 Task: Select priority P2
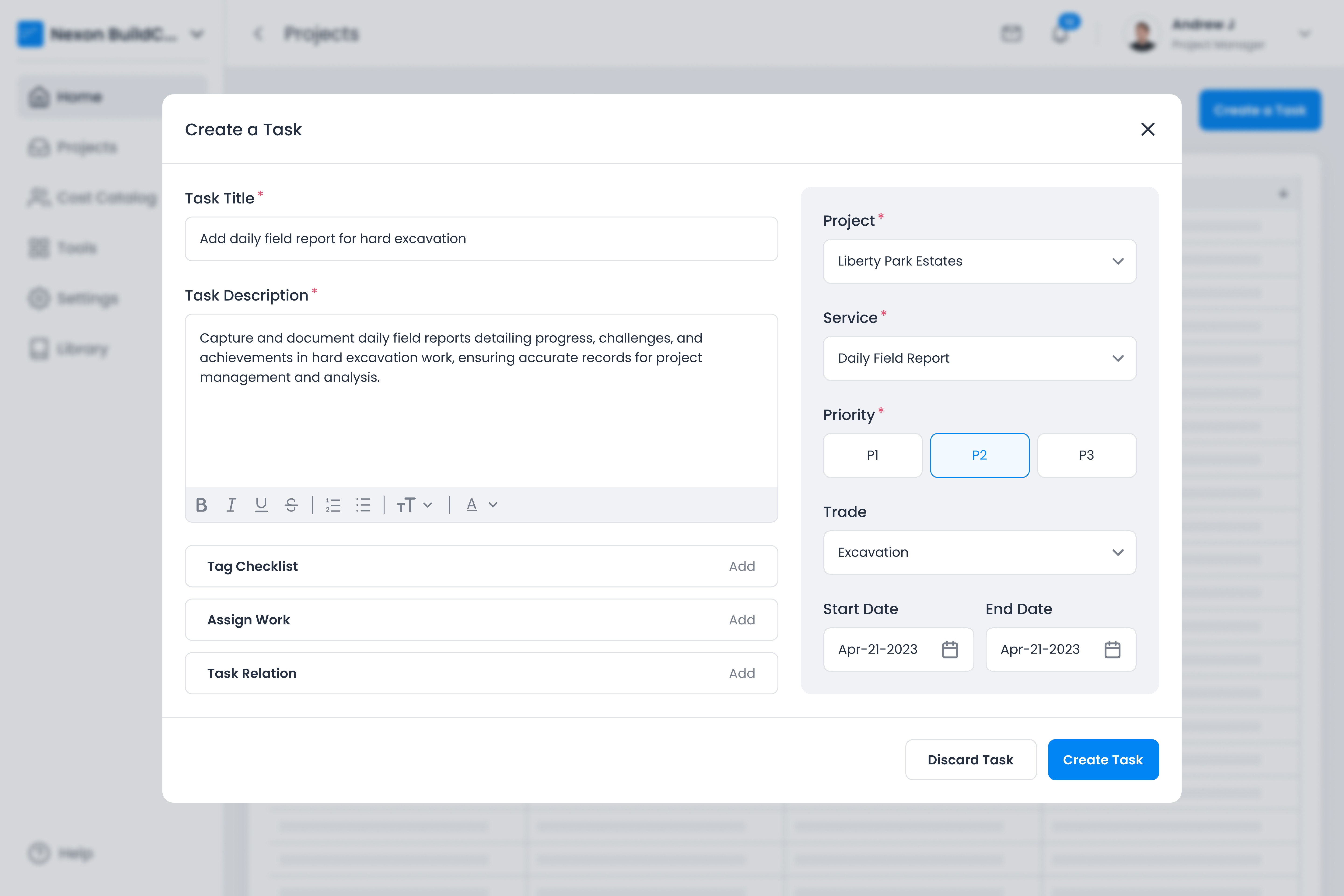point(980,455)
